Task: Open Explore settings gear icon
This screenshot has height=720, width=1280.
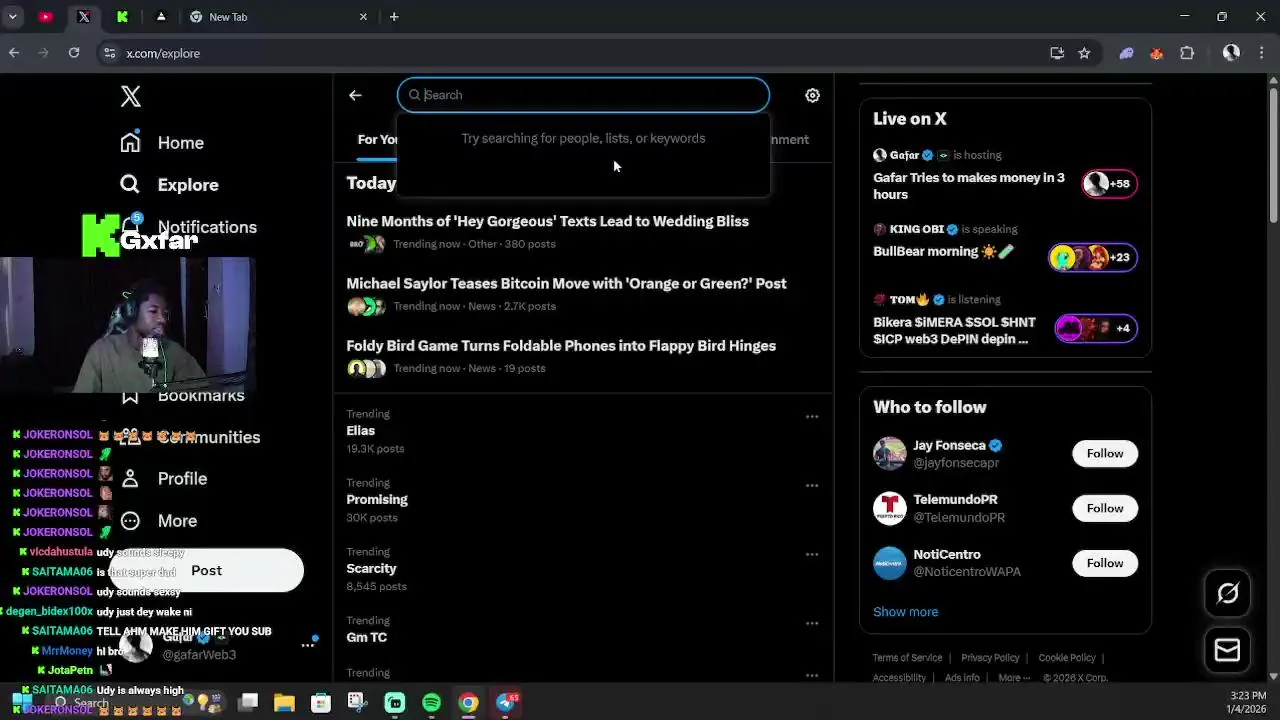Action: (x=812, y=95)
